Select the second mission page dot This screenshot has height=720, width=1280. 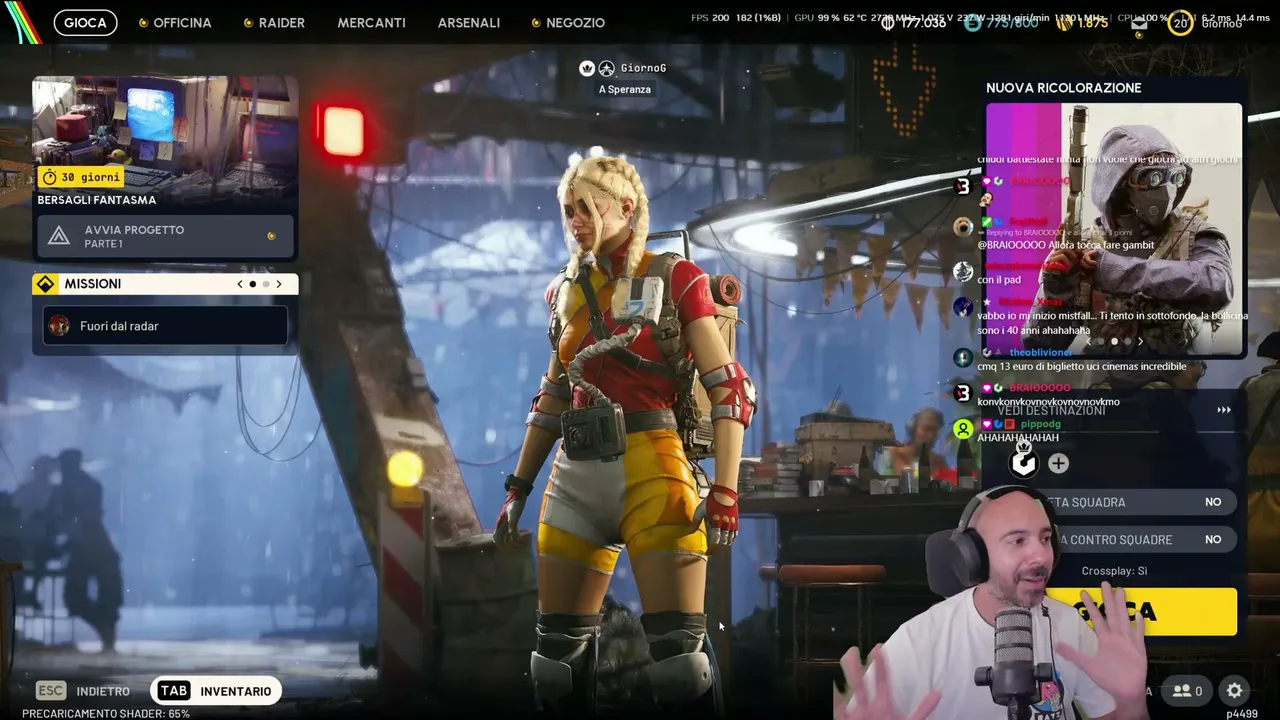[266, 284]
